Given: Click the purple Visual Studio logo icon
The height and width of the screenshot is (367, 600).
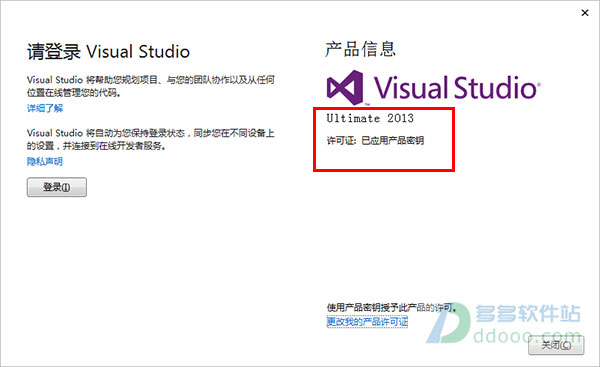Looking at the screenshot, I should 345,87.
